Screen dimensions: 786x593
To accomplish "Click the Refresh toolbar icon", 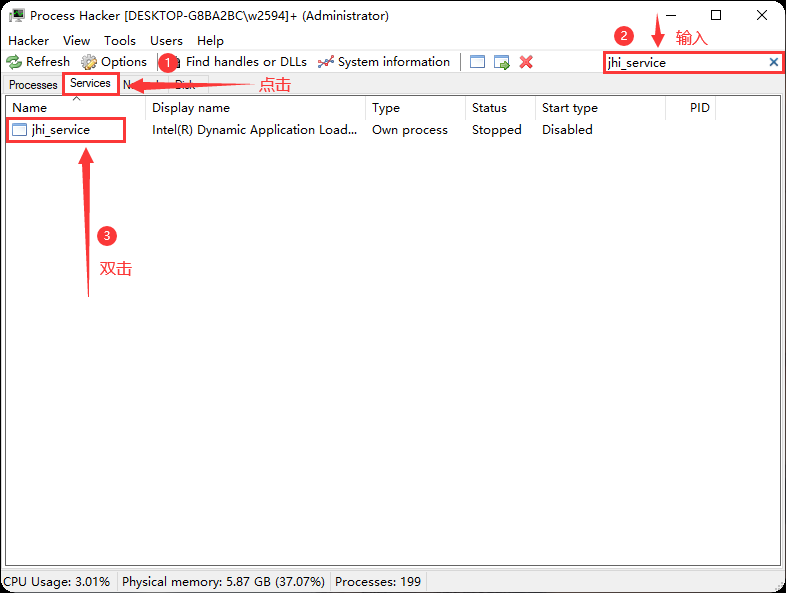I will (x=14, y=62).
